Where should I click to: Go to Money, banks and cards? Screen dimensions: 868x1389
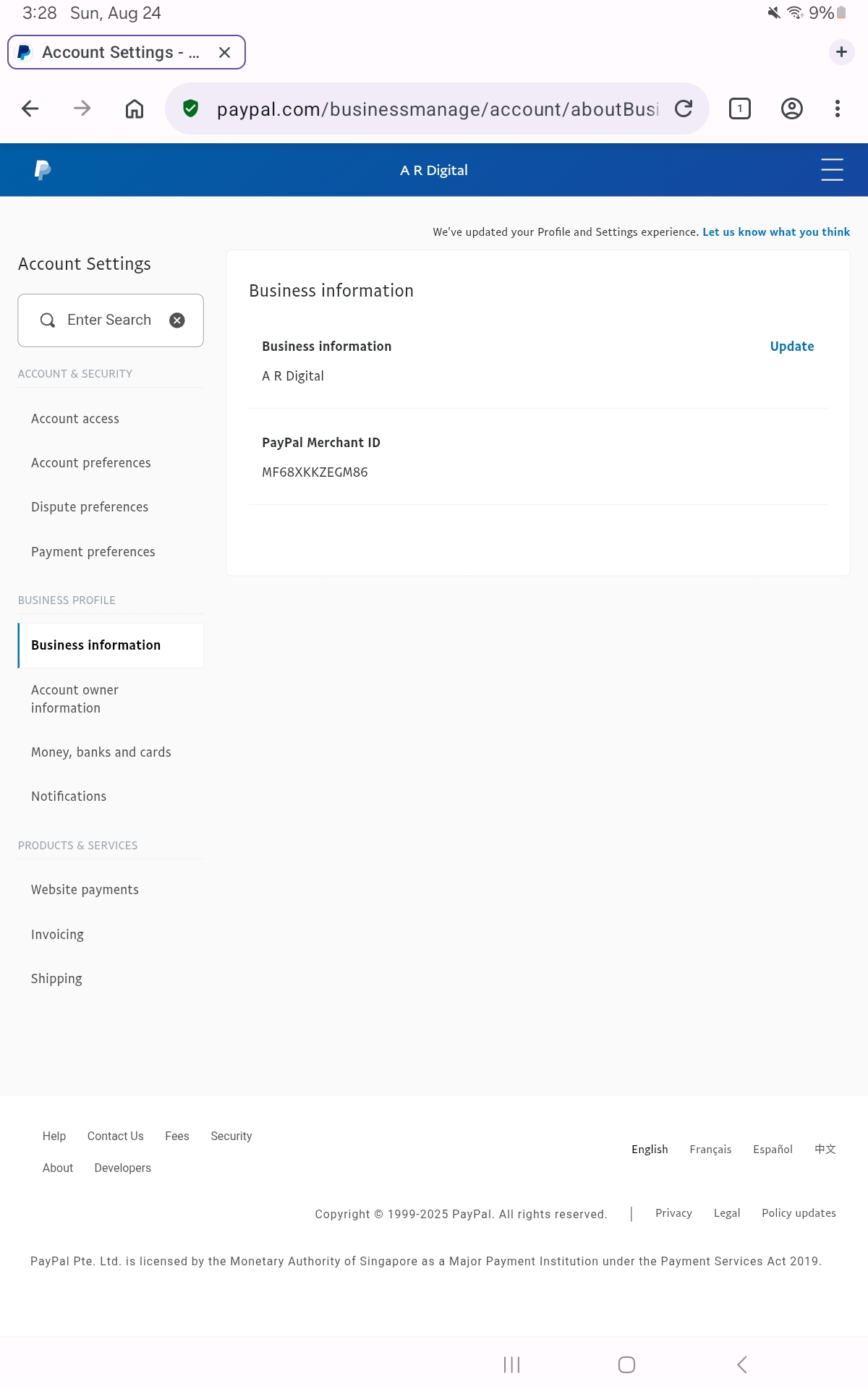coord(101,752)
